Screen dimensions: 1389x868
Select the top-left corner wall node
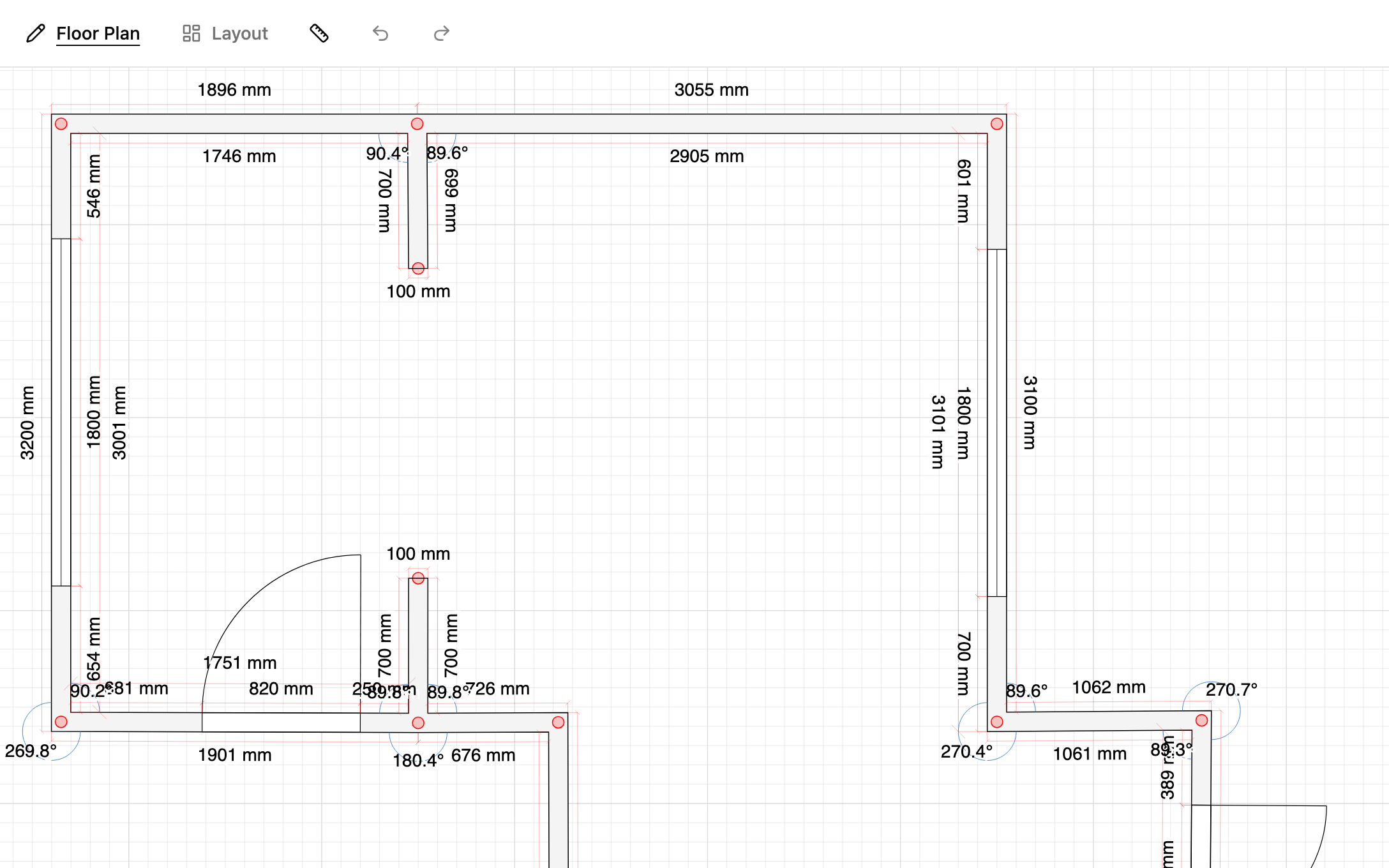(x=61, y=124)
